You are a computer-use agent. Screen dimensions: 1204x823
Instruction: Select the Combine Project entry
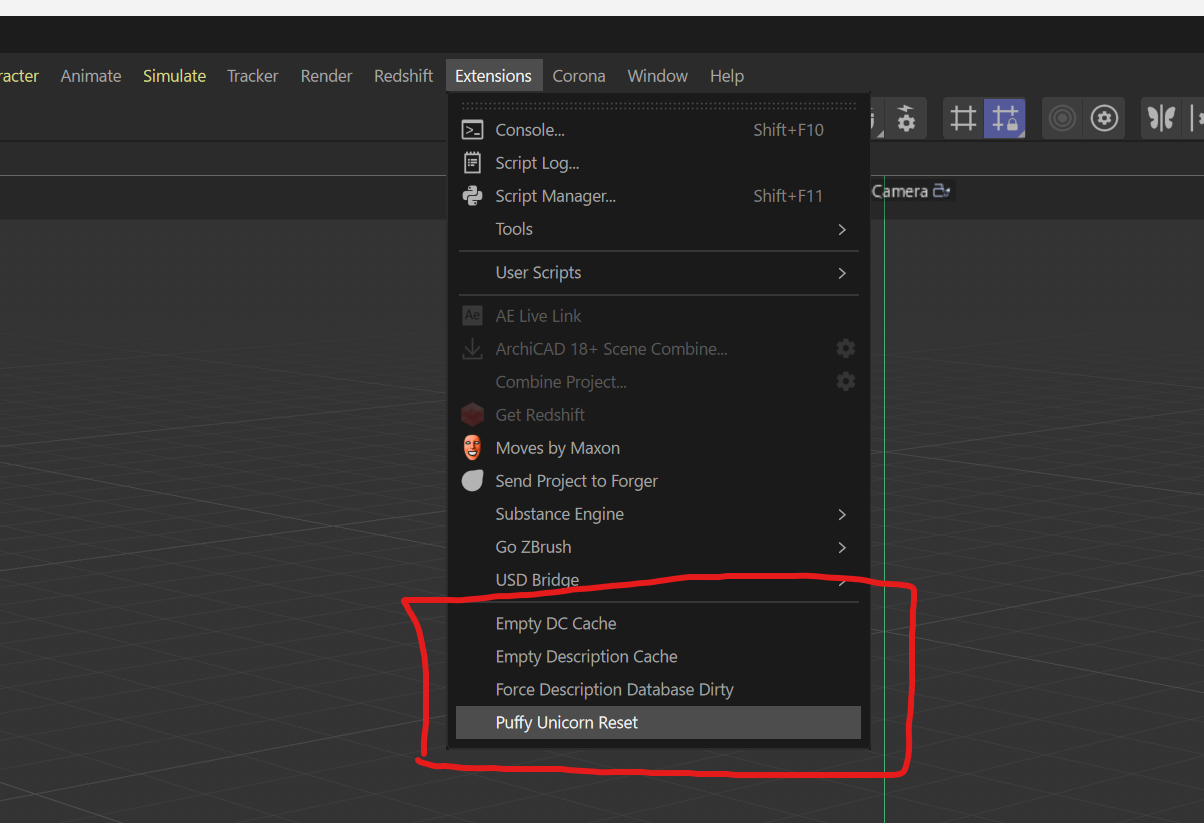point(658,382)
